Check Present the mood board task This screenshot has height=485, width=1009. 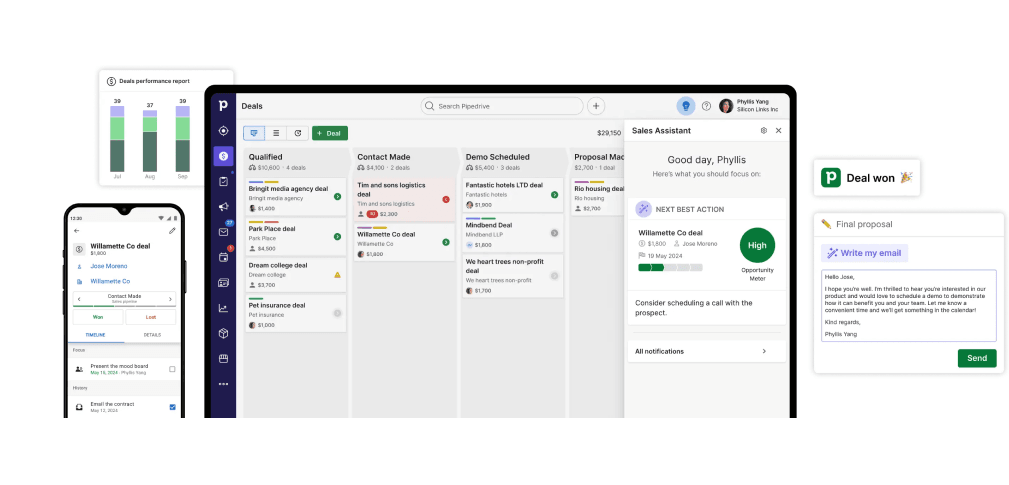click(x=172, y=369)
